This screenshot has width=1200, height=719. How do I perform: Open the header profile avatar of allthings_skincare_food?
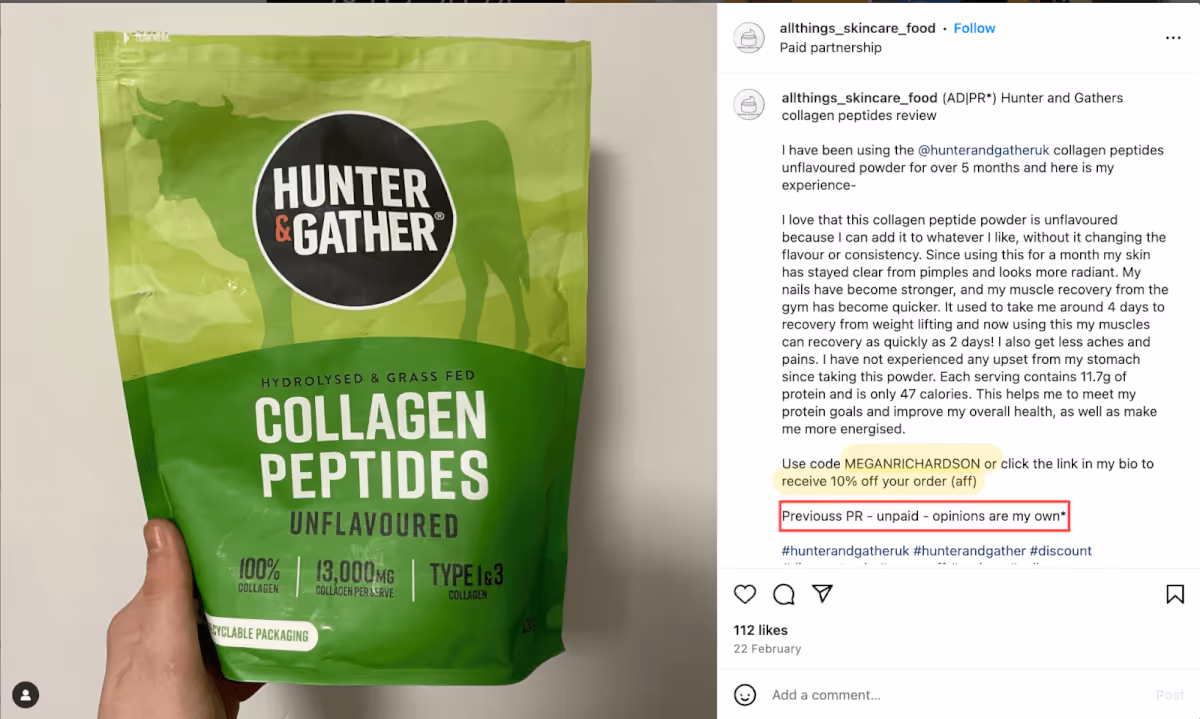[749, 38]
